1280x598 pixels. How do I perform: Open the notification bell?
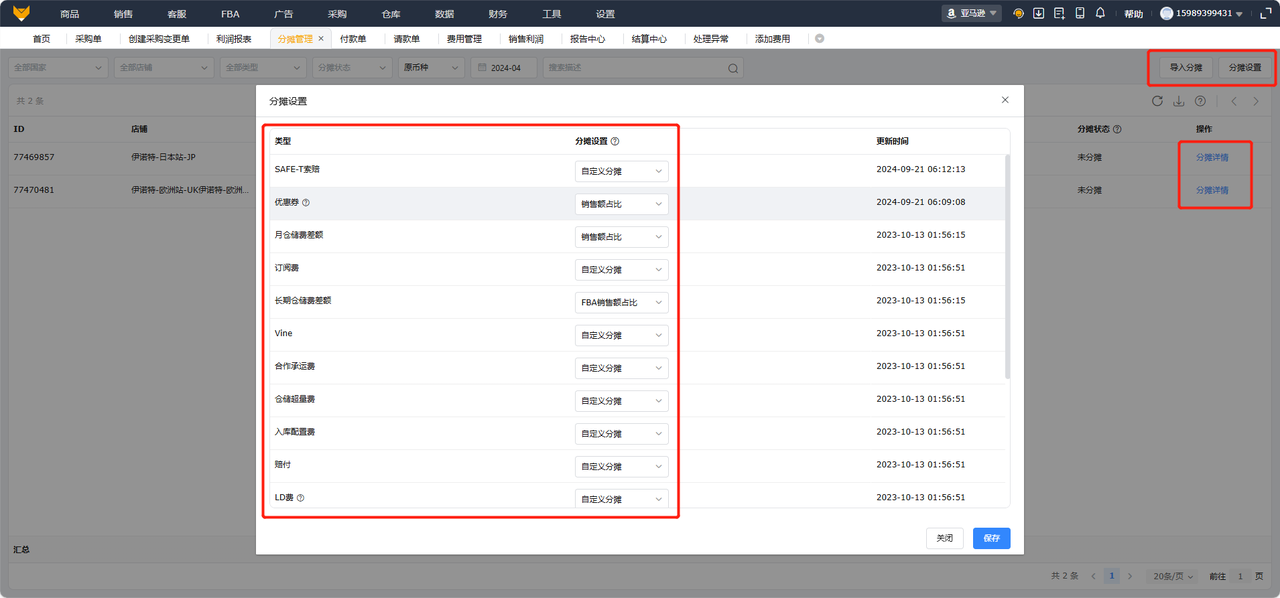point(1100,14)
